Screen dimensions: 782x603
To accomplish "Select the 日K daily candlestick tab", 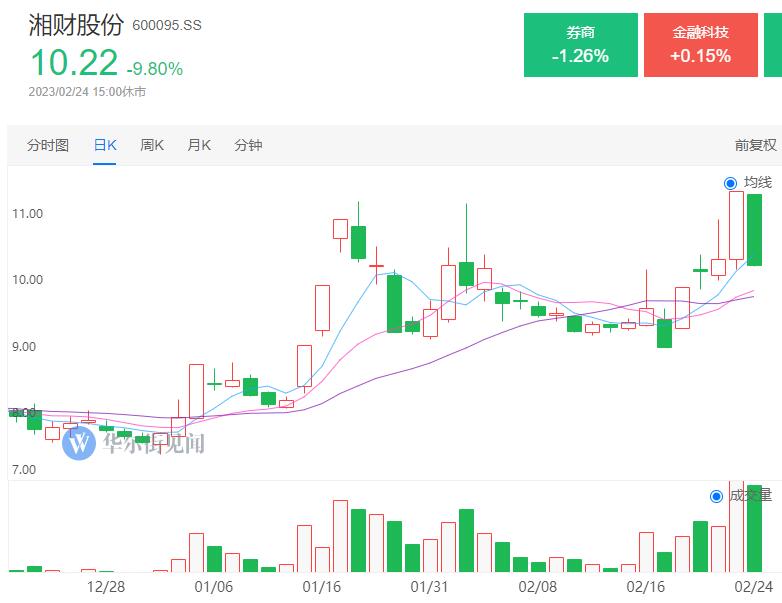I will [105, 145].
